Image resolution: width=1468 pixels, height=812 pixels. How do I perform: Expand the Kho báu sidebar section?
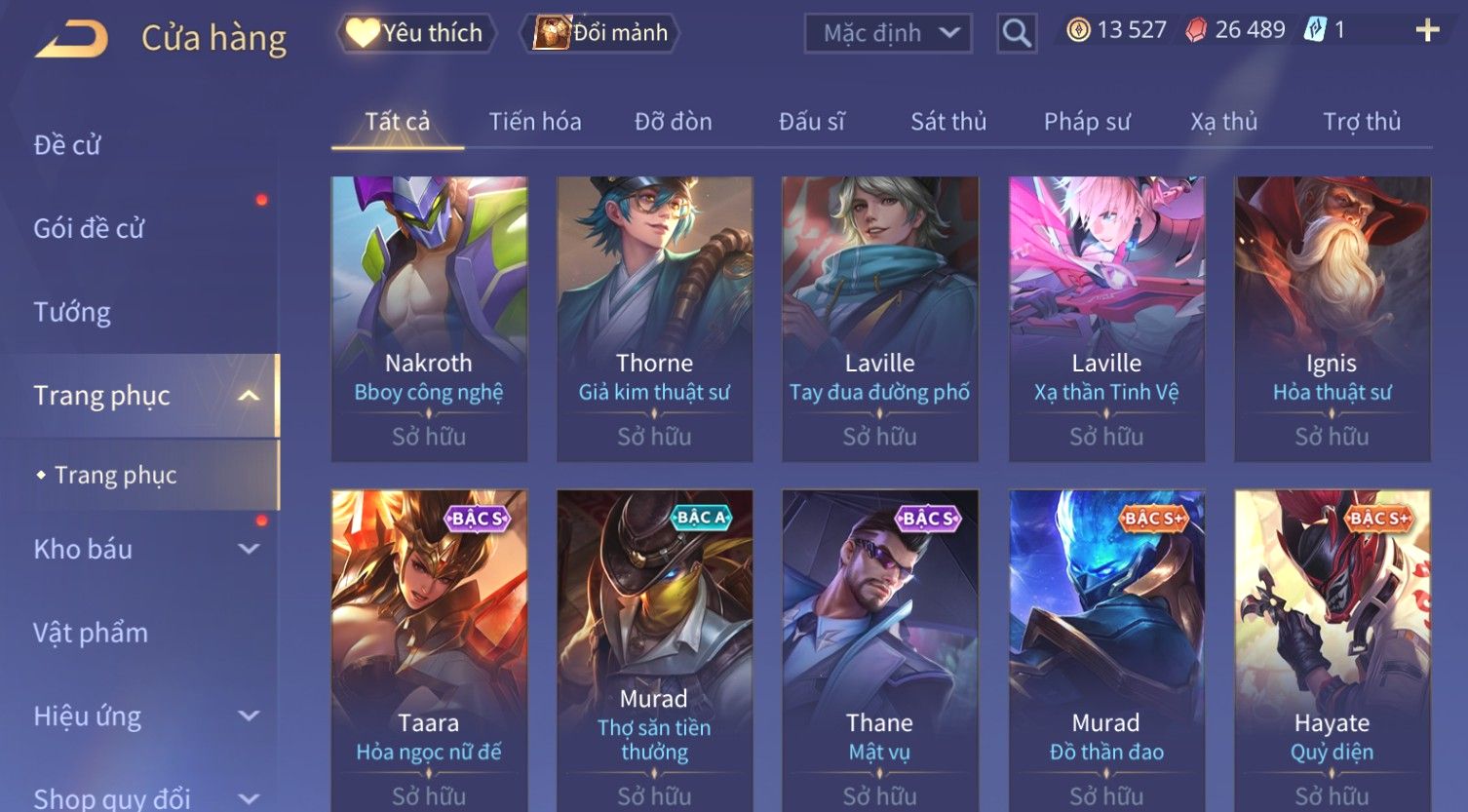[x=250, y=549]
